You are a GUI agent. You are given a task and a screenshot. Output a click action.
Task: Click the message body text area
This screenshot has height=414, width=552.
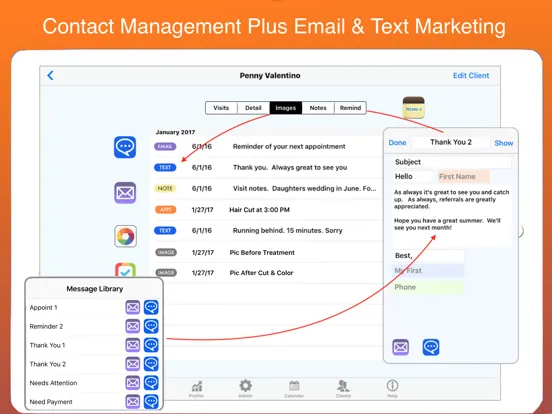point(452,215)
